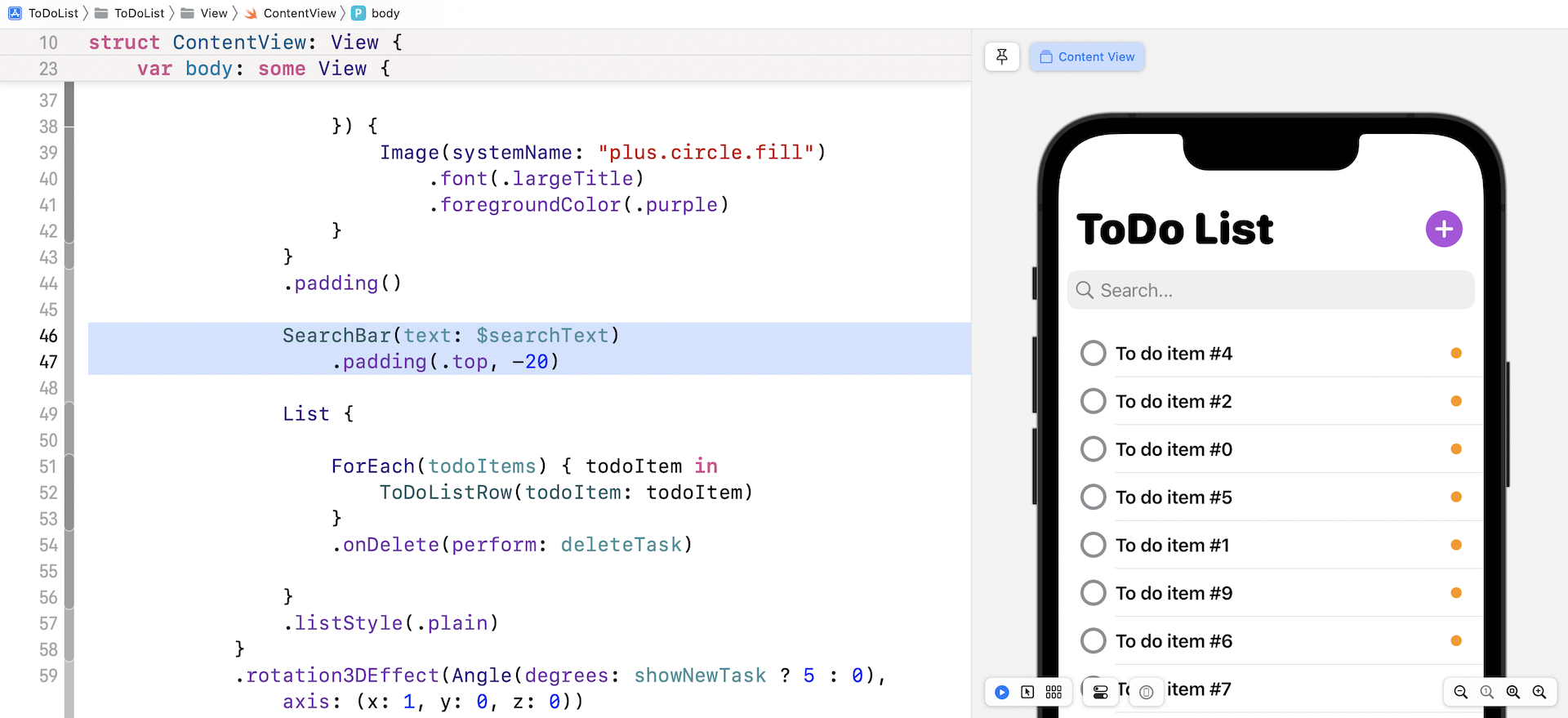Click the orange priority dot on item #0
The image size is (1568, 718).
(1456, 449)
